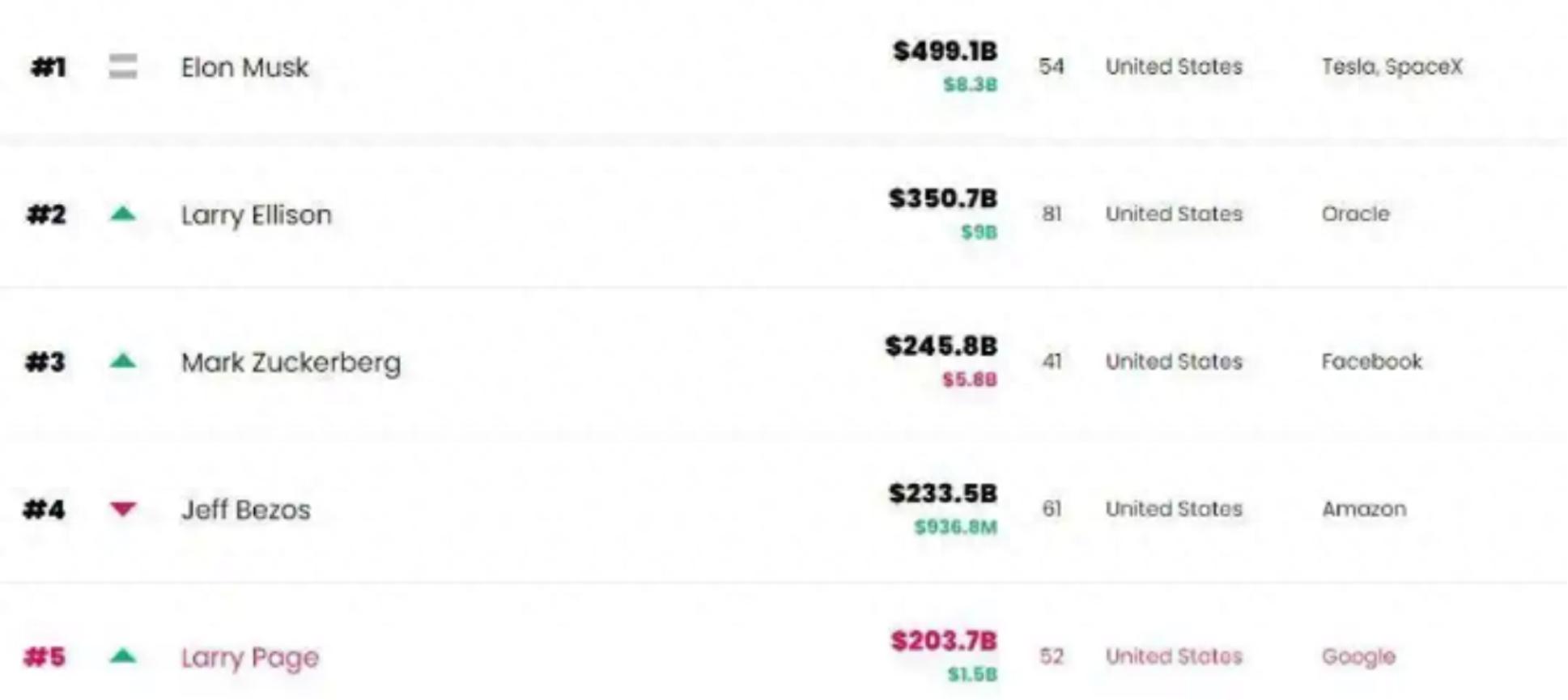The height and width of the screenshot is (700, 1568).
Task: Click the gray equal-sign icon beside Elon Musk
Action: click(123, 66)
